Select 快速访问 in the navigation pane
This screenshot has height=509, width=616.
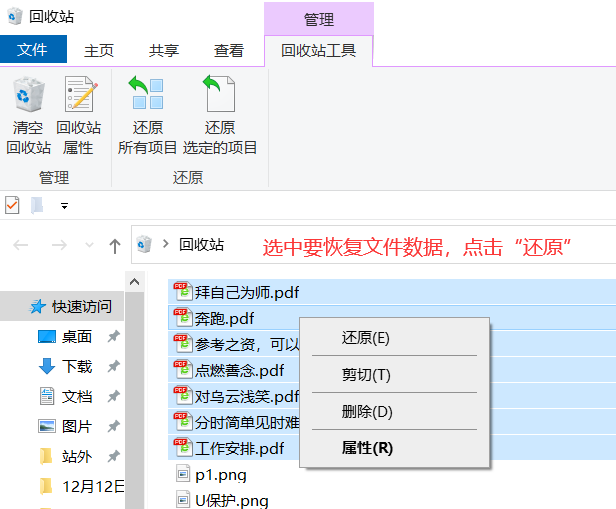(x=62, y=306)
